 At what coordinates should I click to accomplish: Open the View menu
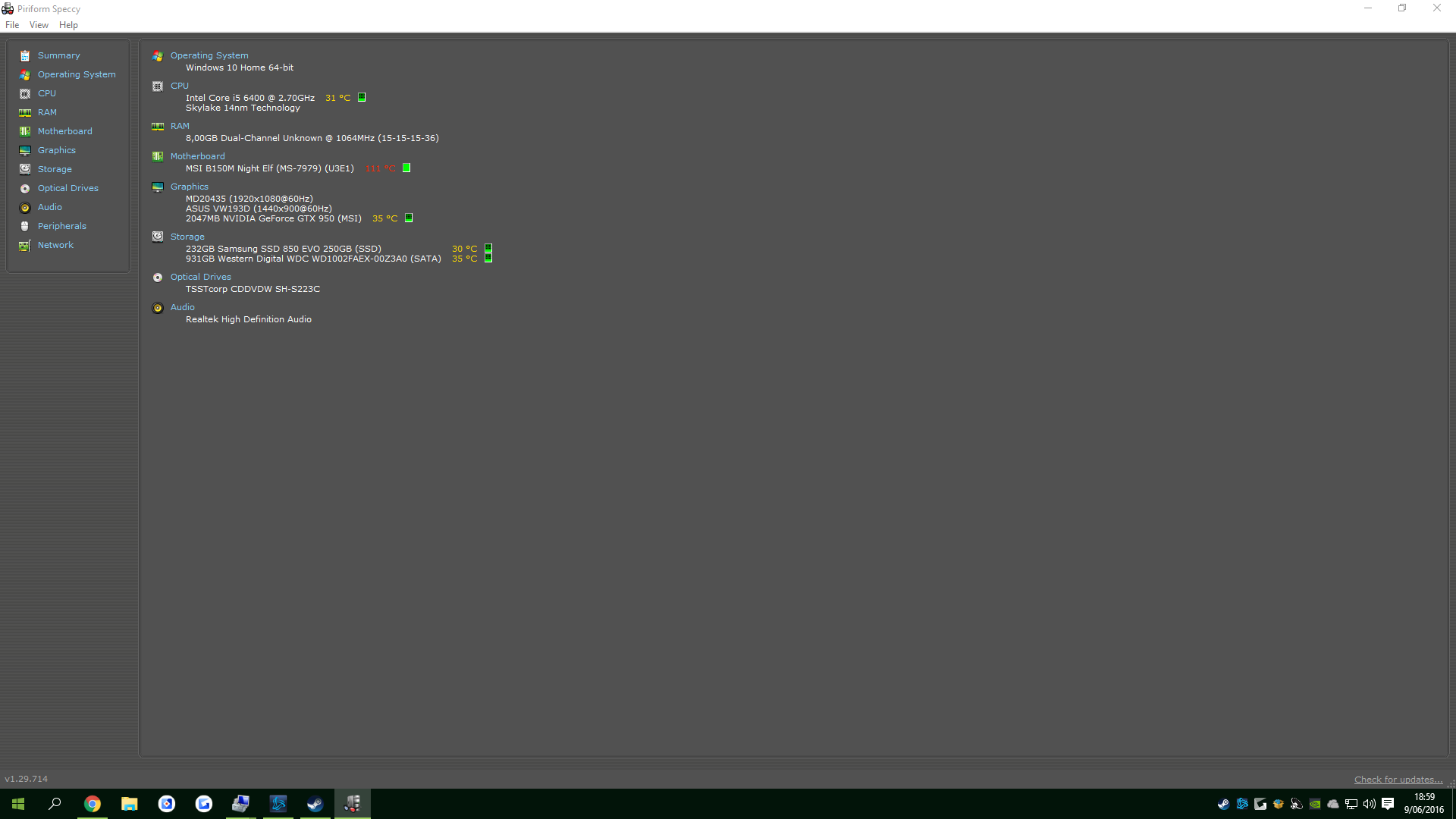pos(39,24)
